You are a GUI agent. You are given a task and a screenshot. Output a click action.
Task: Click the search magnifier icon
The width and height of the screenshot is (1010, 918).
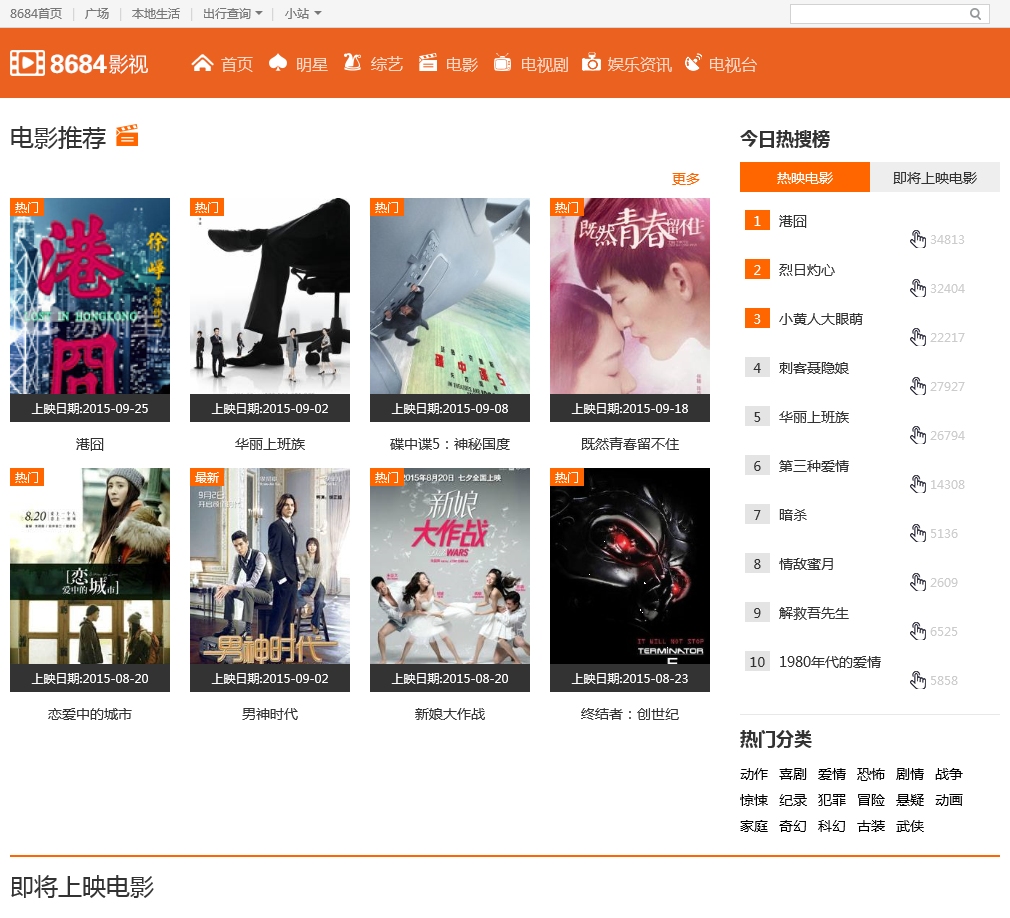975,14
